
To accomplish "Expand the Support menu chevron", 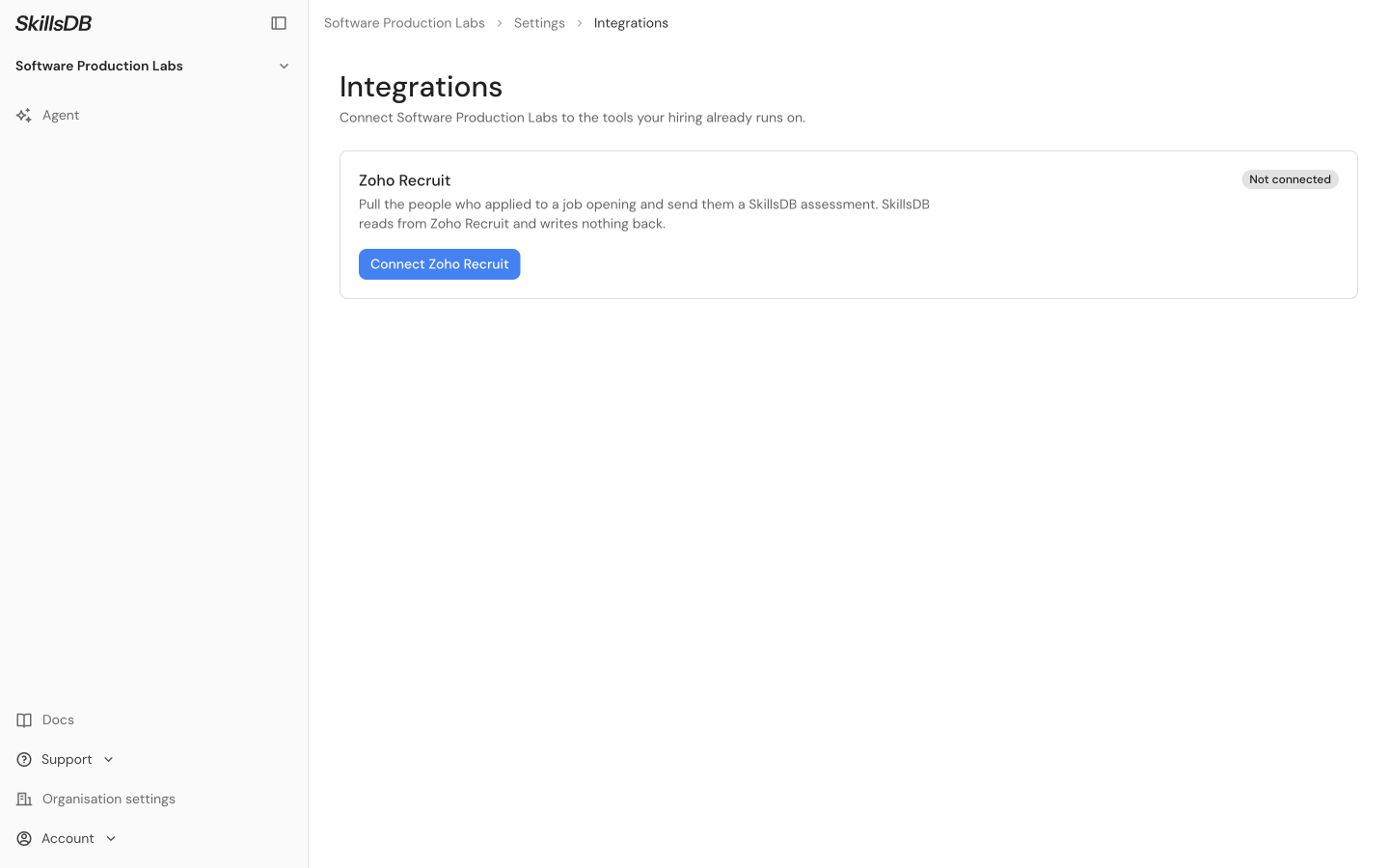I will pos(109,760).
